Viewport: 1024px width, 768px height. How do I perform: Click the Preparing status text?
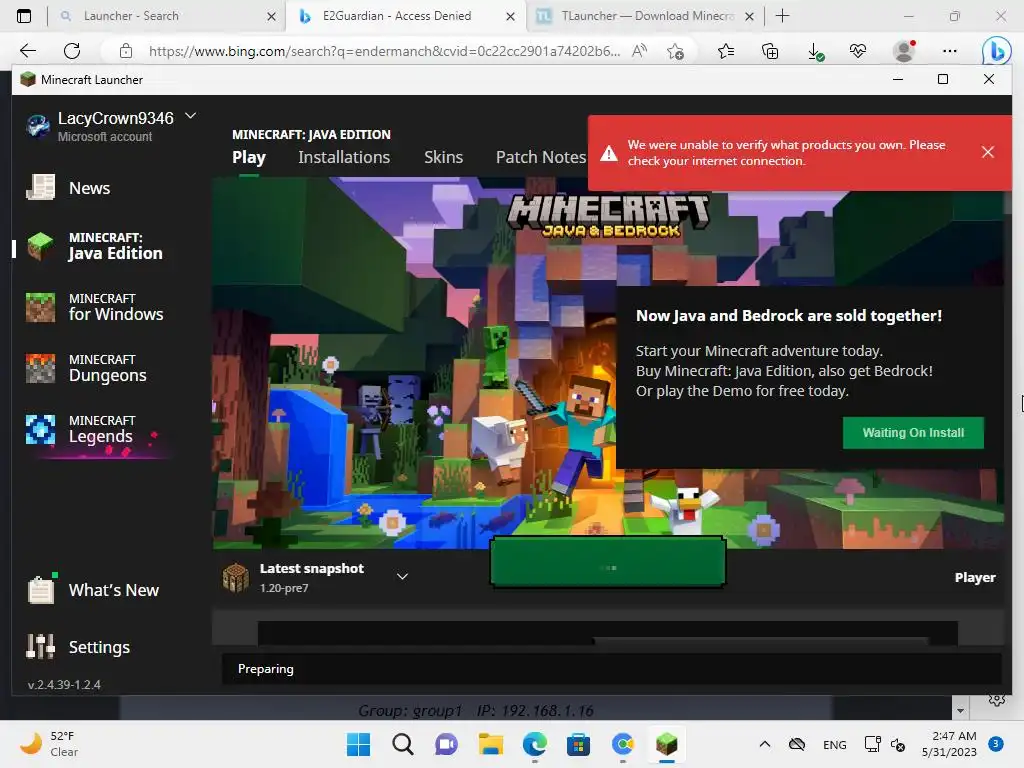click(x=266, y=669)
